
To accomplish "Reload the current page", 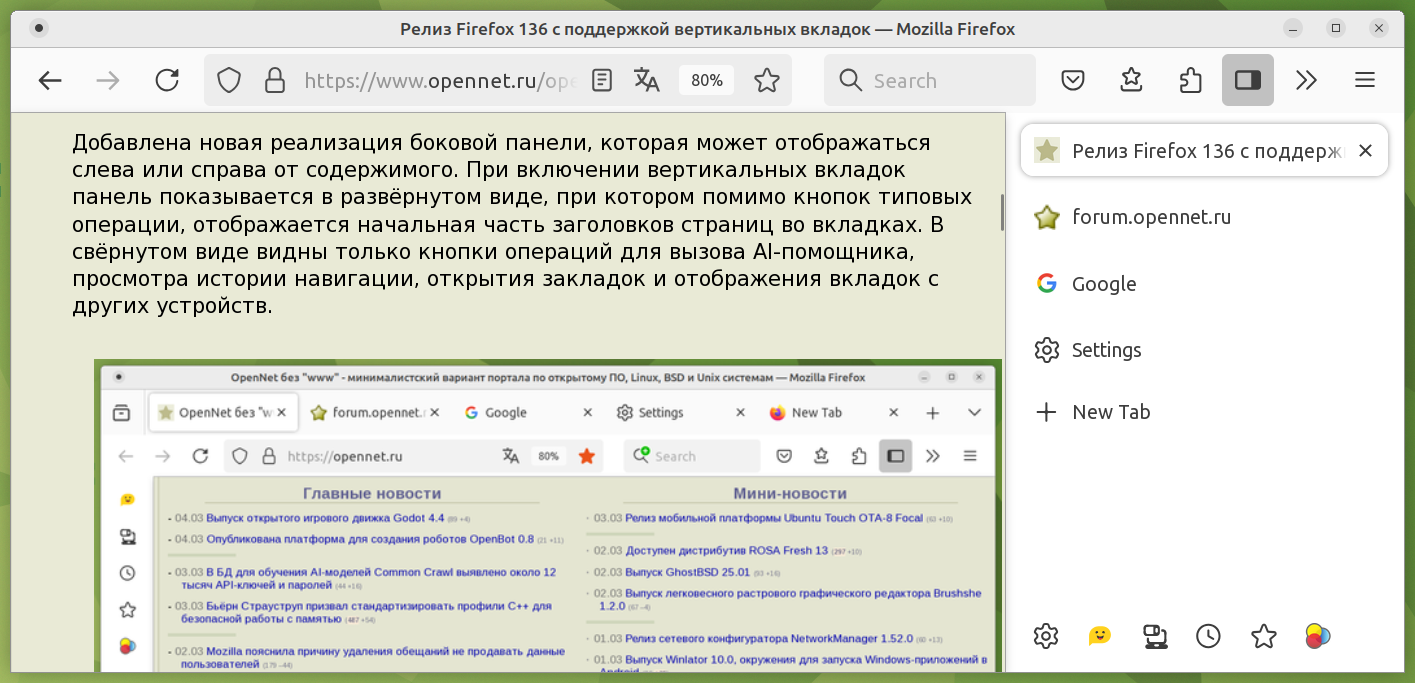I will click(x=167, y=81).
